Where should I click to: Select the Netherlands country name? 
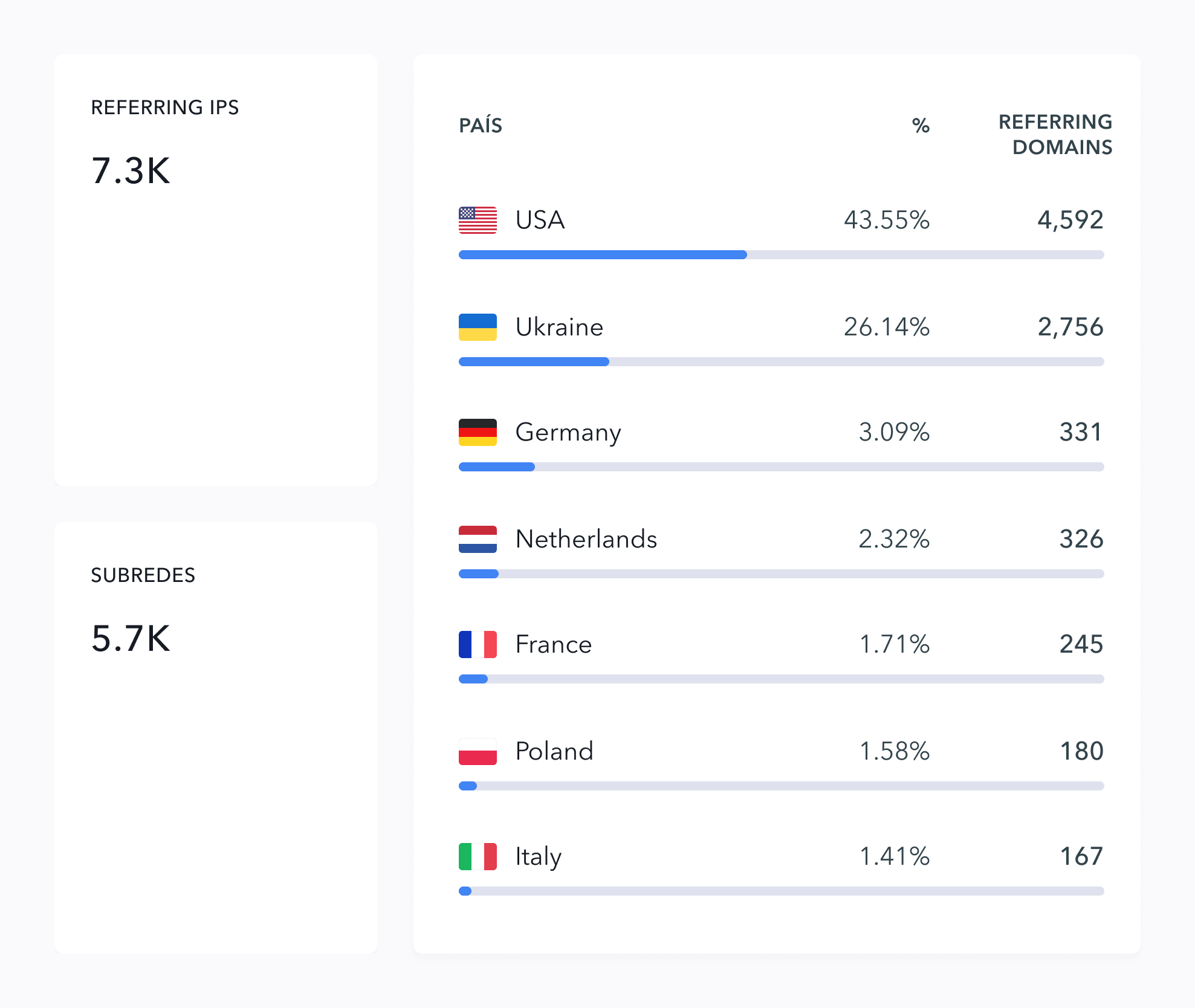click(x=586, y=539)
